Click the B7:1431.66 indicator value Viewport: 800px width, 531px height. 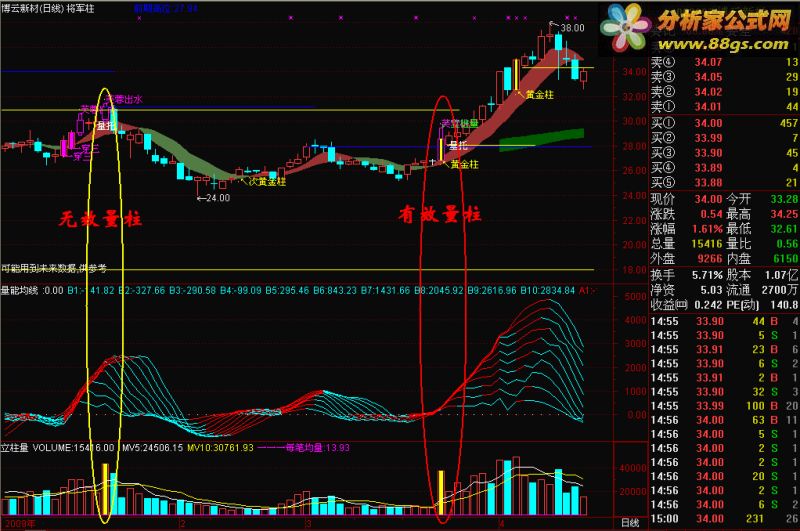click(x=385, y=291)
